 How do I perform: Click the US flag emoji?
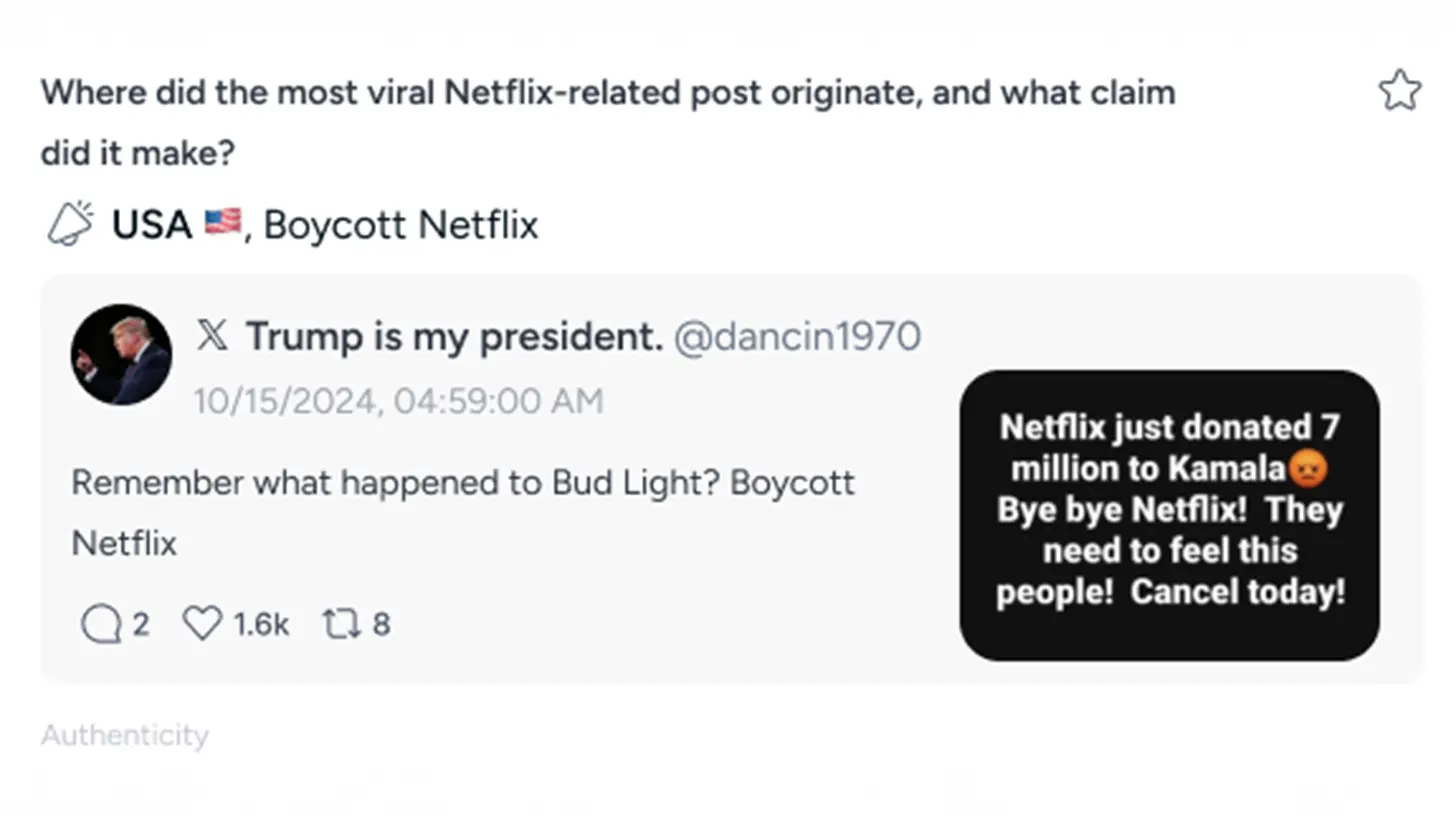223,222
